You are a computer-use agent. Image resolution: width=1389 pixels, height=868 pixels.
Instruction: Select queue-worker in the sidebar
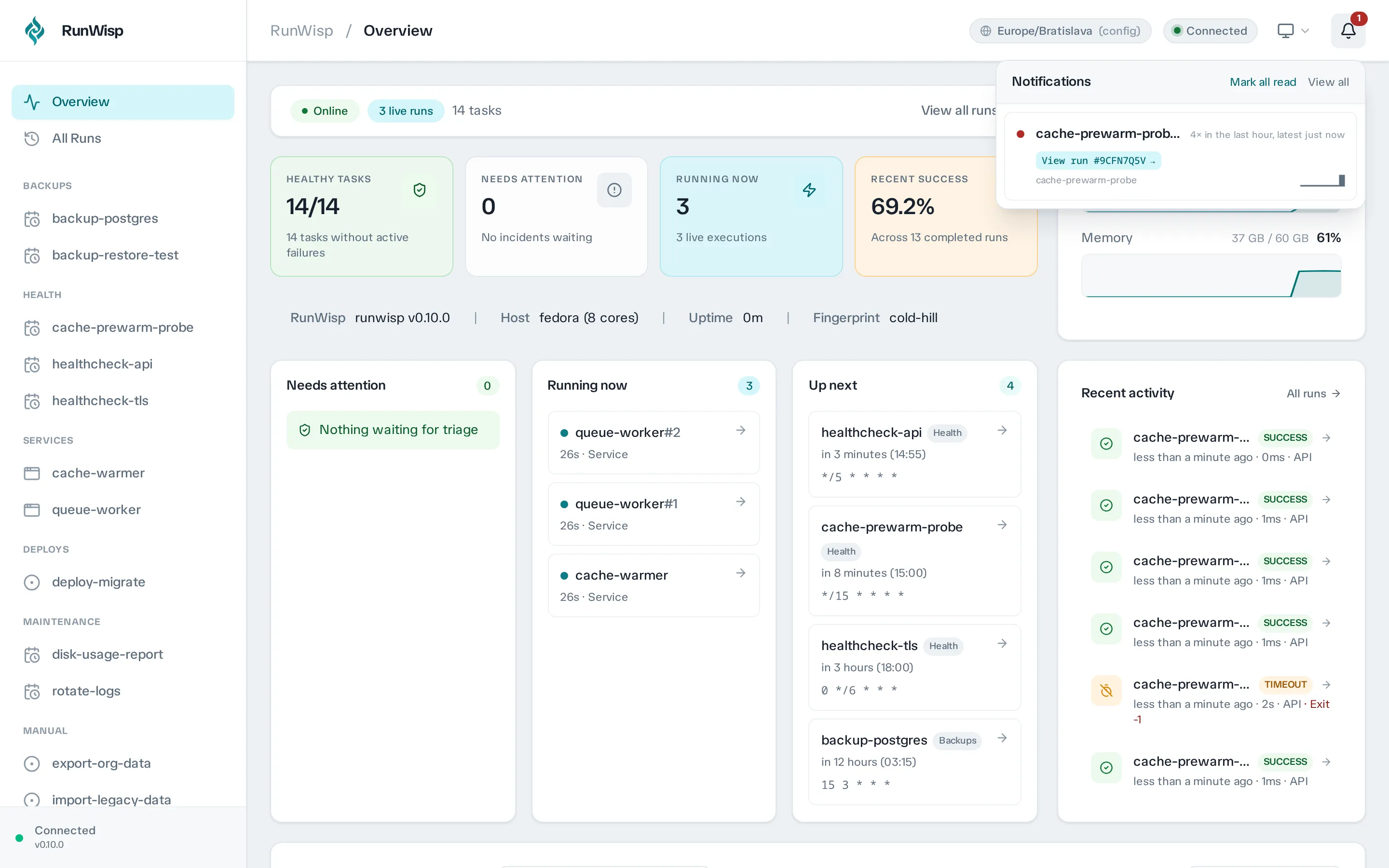pyautogui.click(x=123, y=510)
